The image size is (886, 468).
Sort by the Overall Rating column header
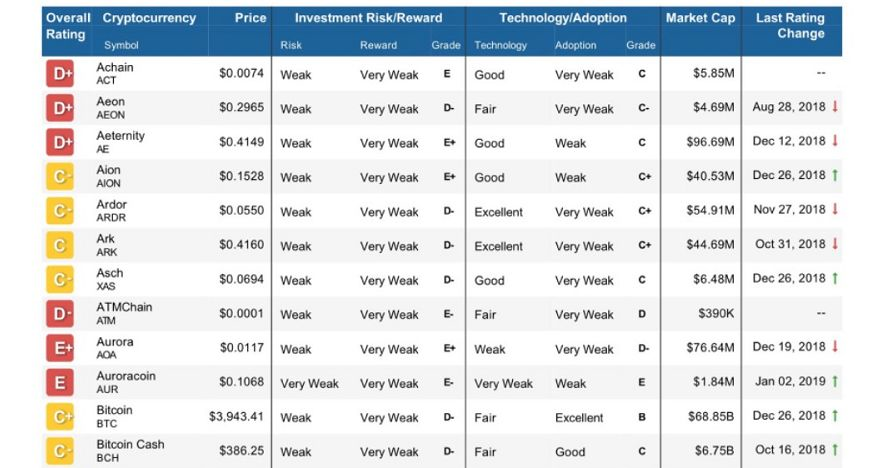coord(67,26)
